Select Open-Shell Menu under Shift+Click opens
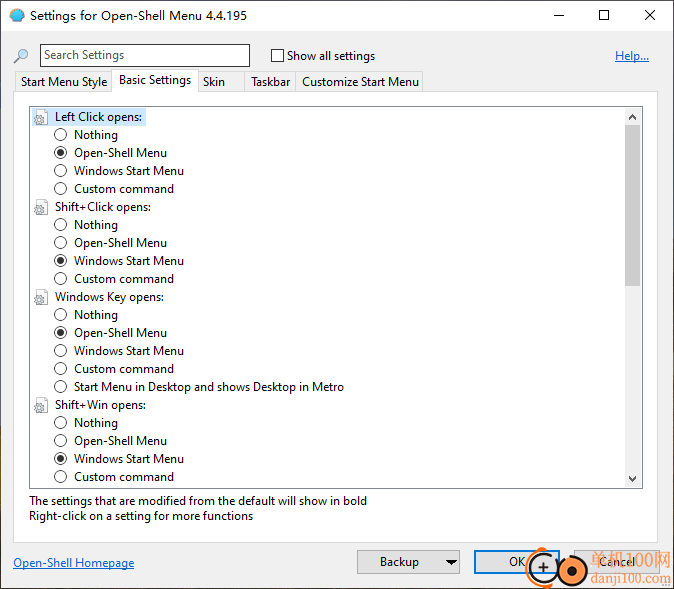 coord(61,243)
